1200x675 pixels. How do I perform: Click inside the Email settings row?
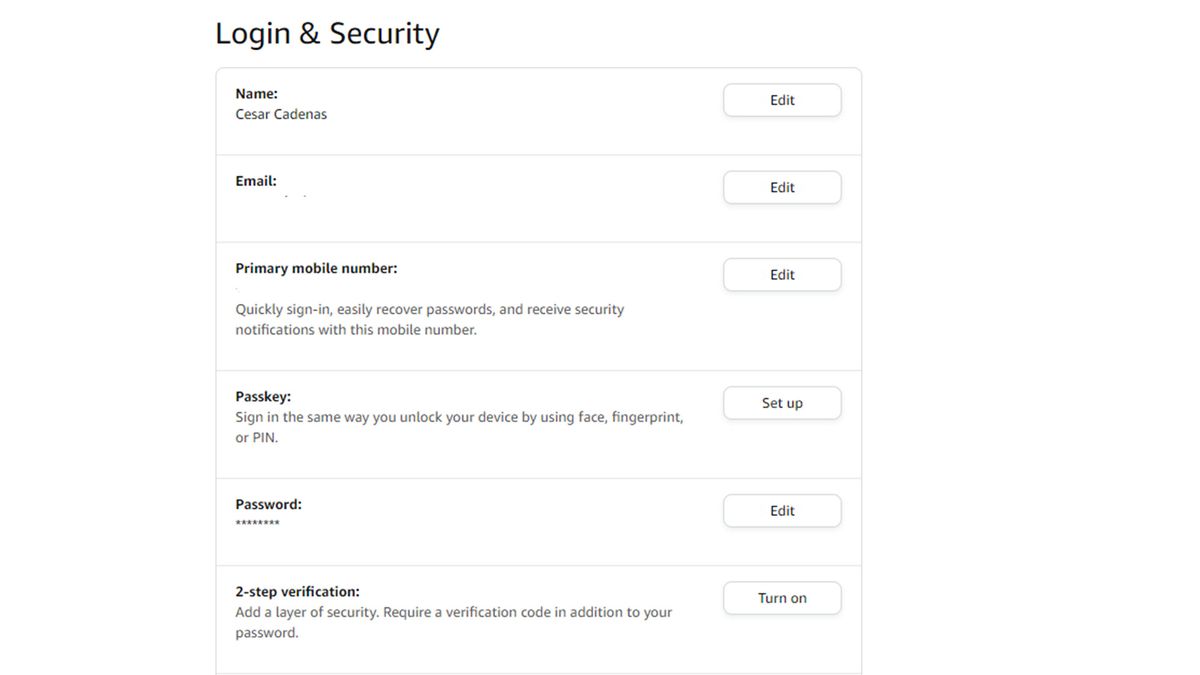click(450, 197)
